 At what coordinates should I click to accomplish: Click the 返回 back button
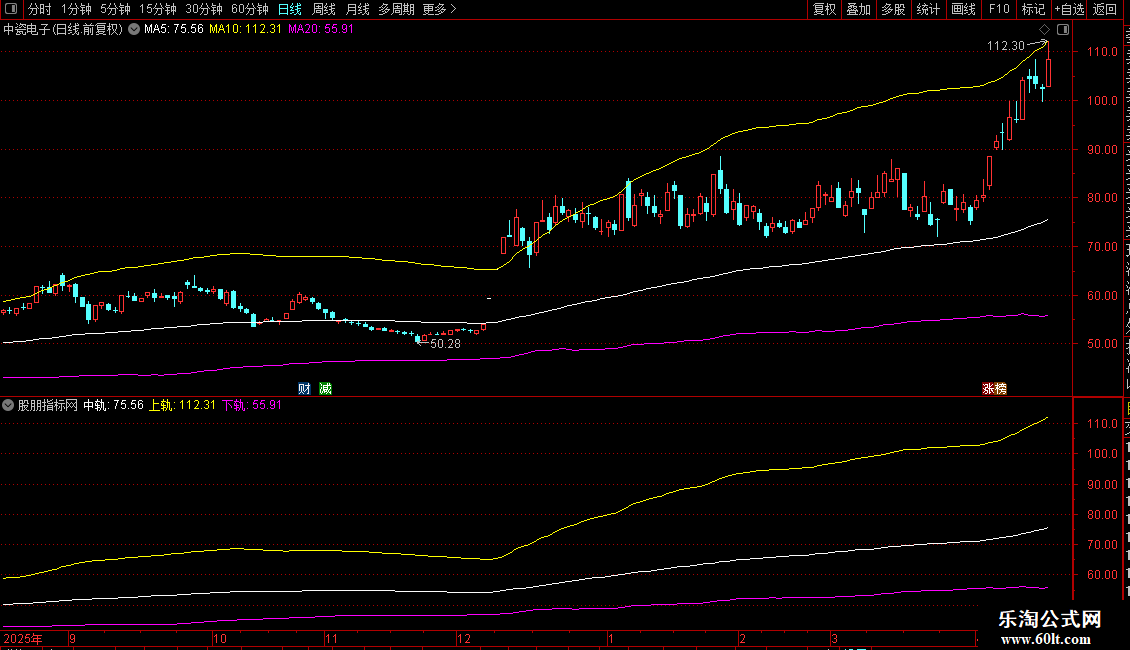1104,9
